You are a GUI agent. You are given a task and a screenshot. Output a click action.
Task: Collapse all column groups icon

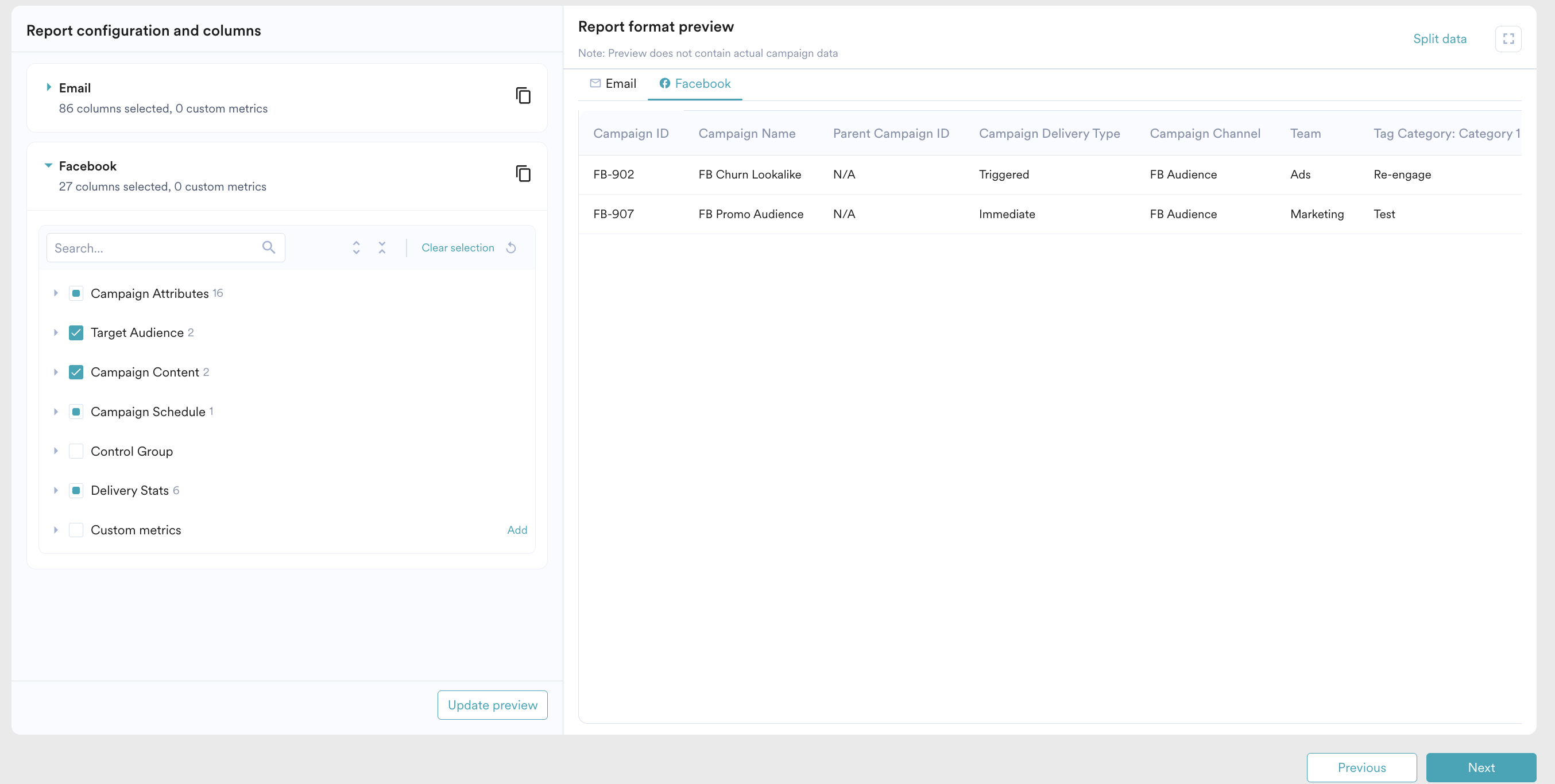coord(382,247)
